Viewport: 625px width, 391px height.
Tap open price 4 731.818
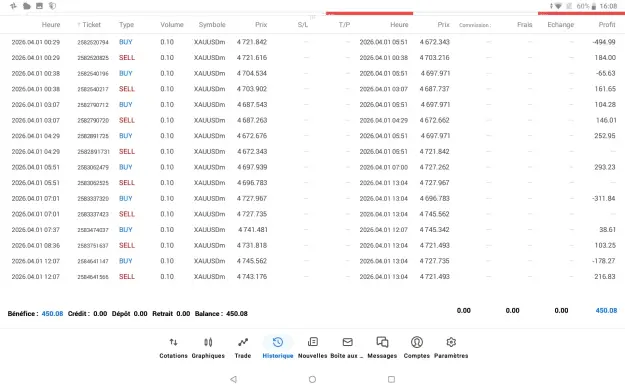pos(252,245)
